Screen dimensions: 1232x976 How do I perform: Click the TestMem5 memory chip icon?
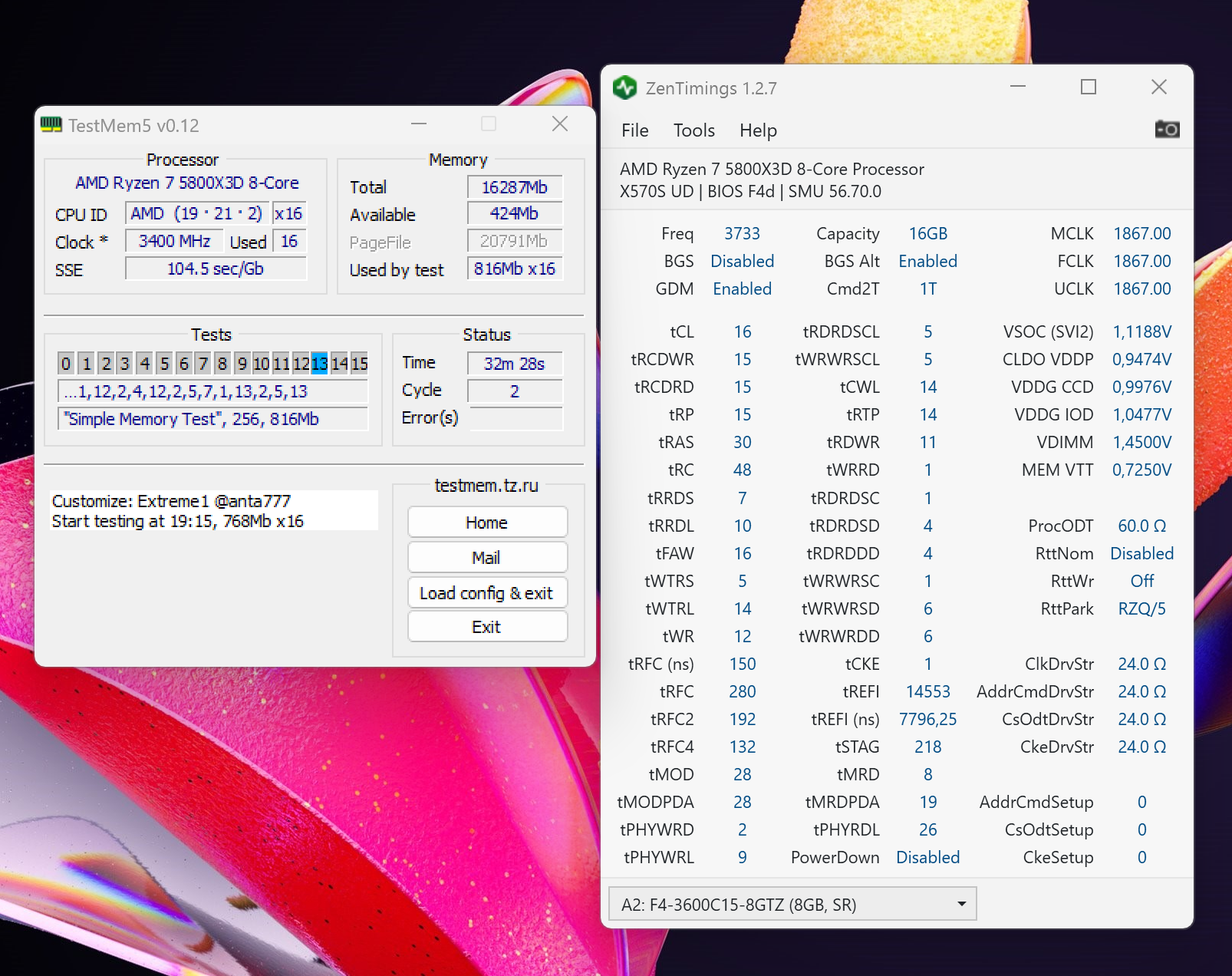click(x=51, y=124)
